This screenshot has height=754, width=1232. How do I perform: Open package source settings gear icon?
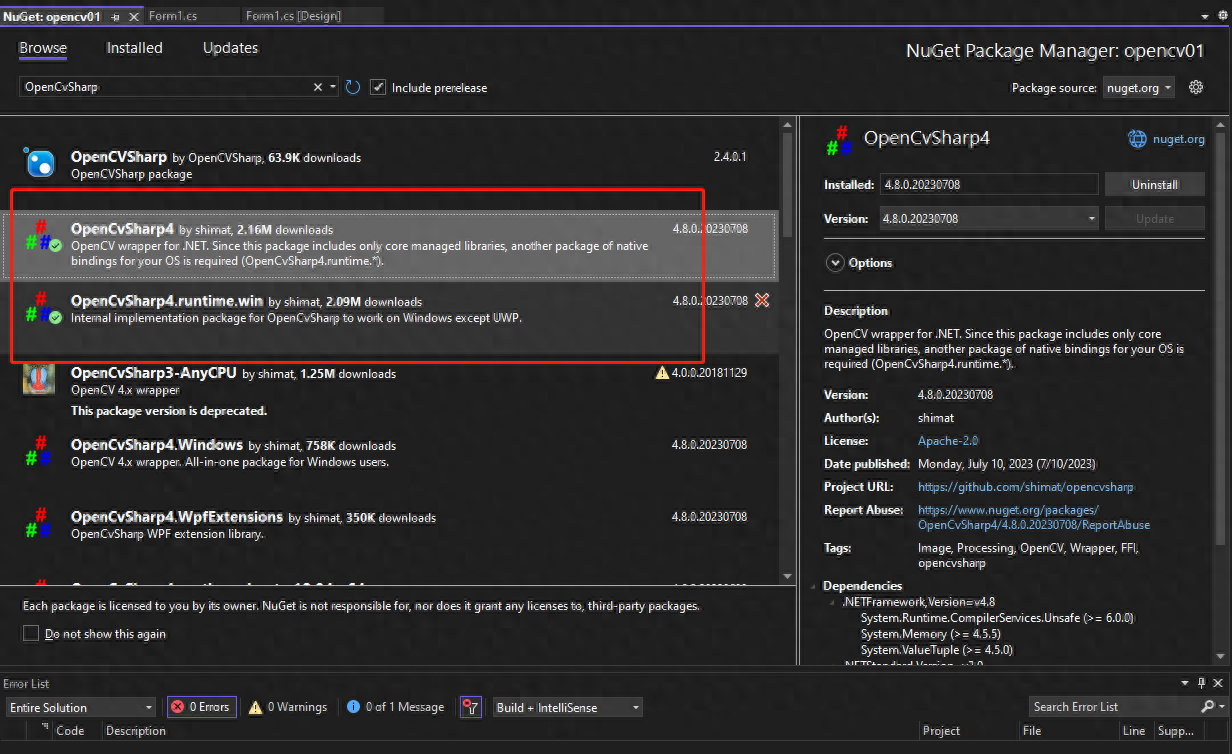pos(1196,87)
